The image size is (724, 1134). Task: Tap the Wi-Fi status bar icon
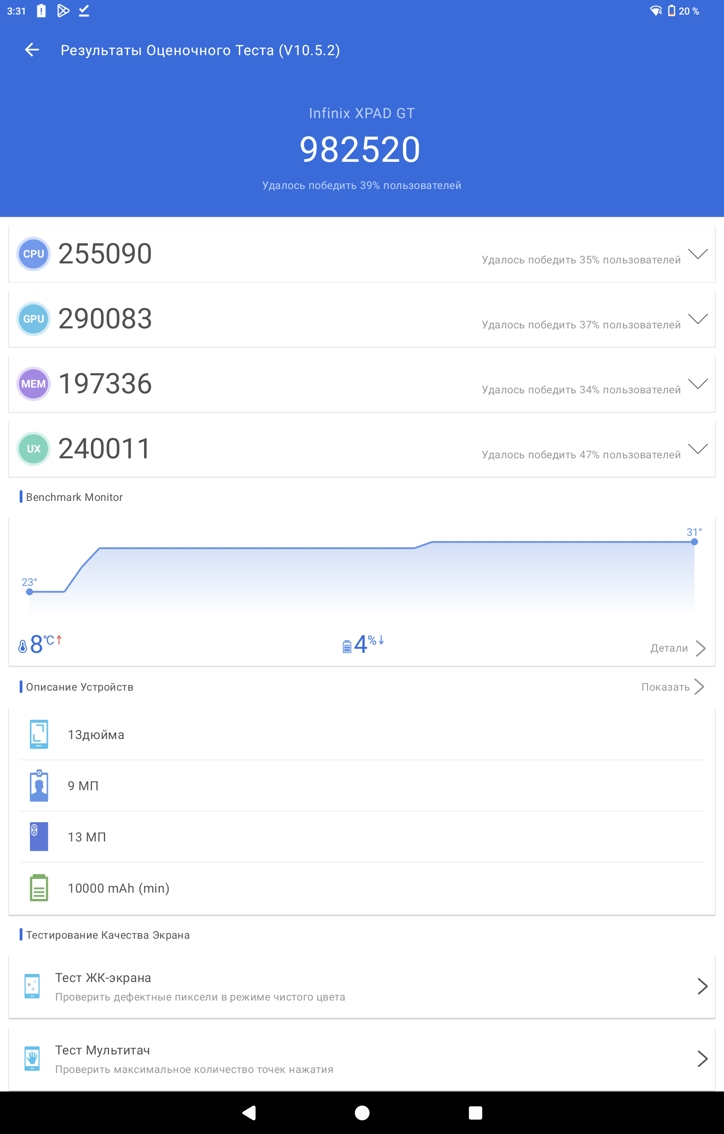655,11
